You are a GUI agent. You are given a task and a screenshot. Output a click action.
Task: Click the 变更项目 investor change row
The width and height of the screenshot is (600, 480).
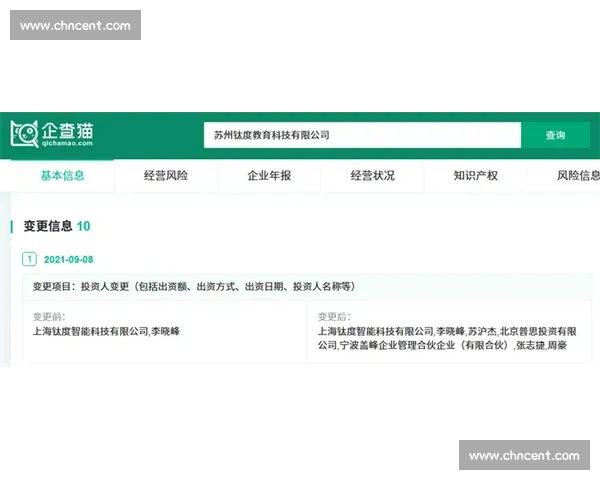click(307, 287)
